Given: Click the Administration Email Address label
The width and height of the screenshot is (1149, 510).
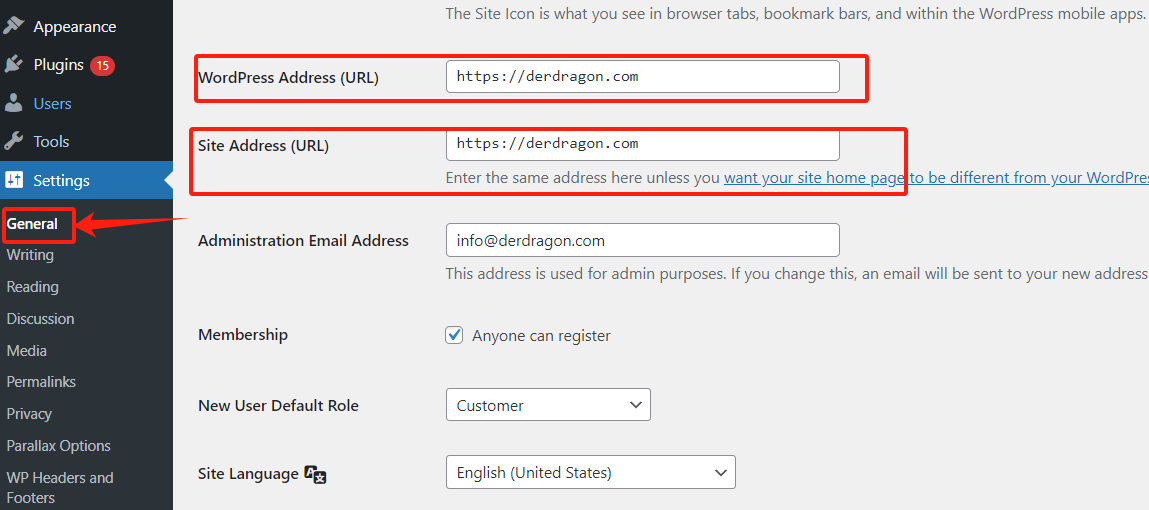Looking at the screenshot, I should tap(303, 240).
